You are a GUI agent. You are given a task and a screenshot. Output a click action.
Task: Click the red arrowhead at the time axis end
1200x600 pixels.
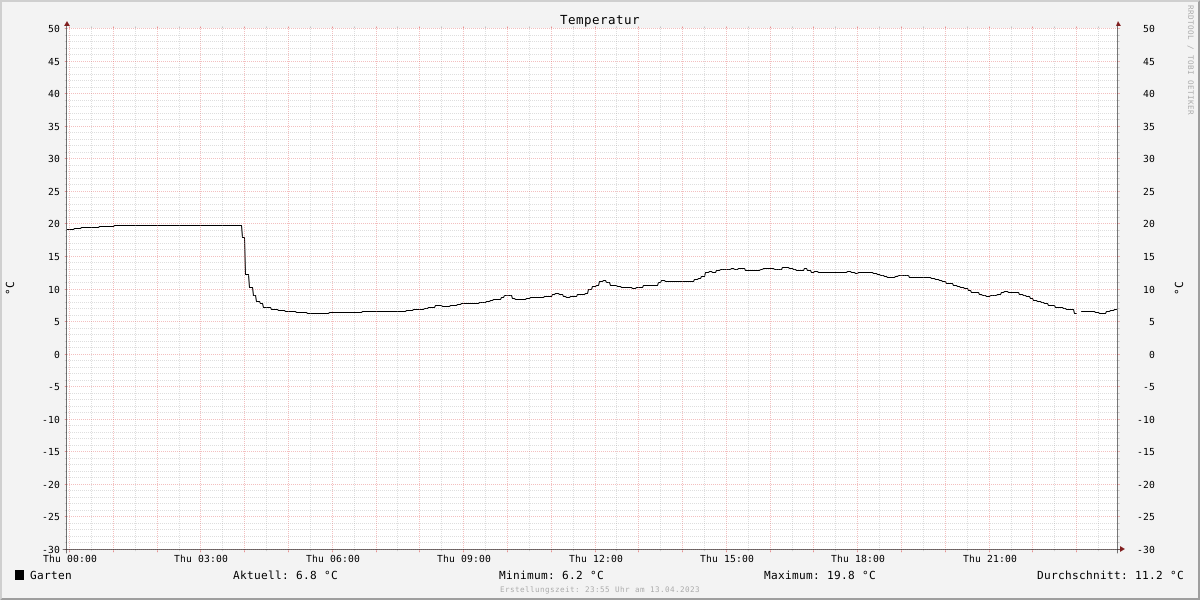click(1122, 549)
